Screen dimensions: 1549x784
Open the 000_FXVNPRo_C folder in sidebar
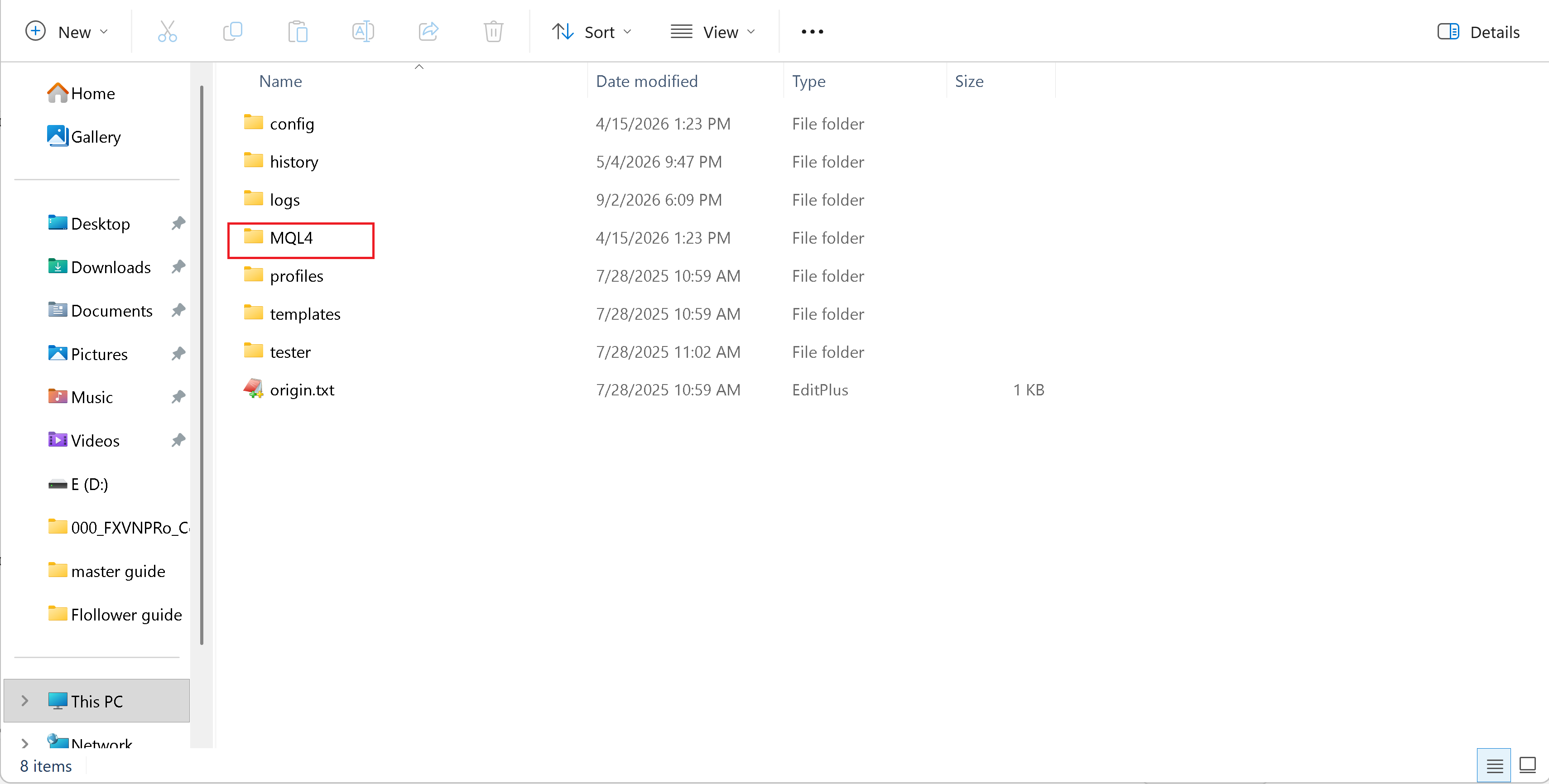coord(119,527)
